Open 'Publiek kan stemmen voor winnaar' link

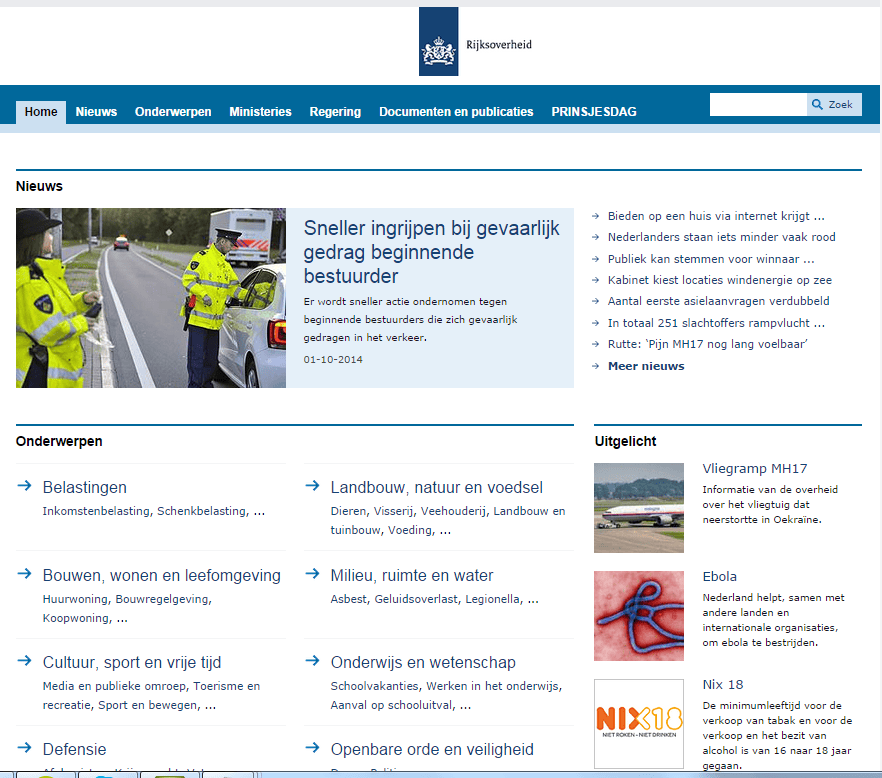tap(711, 259)
